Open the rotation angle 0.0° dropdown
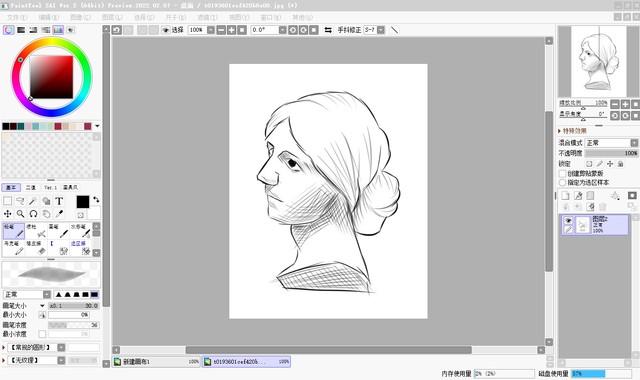This screenshot has height=380, width=640. [282, 30]
